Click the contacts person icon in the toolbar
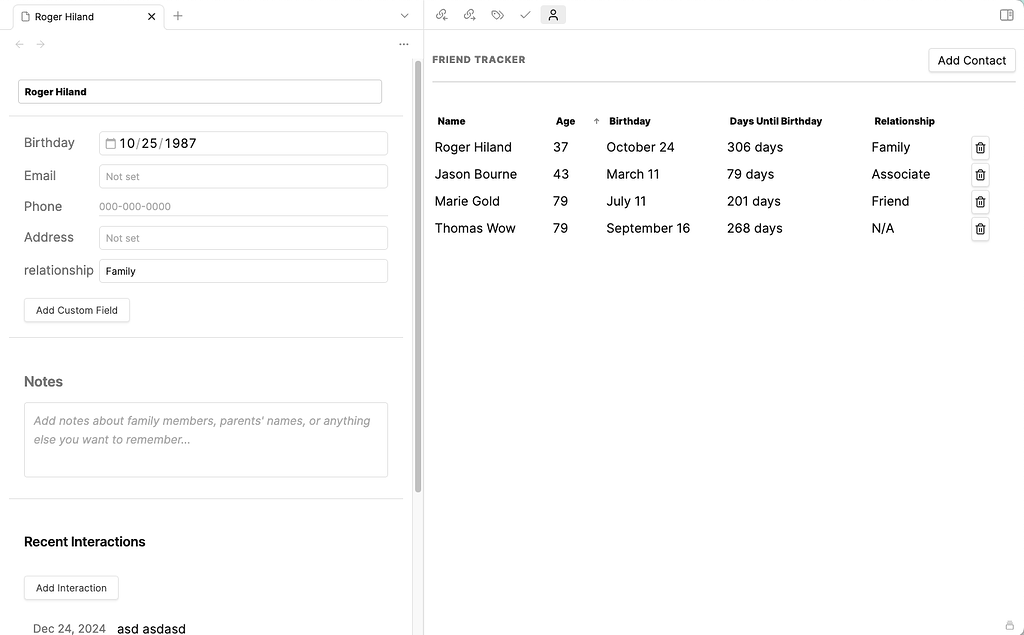Viewport: 1024px width, 635px height. pos(553,14)
